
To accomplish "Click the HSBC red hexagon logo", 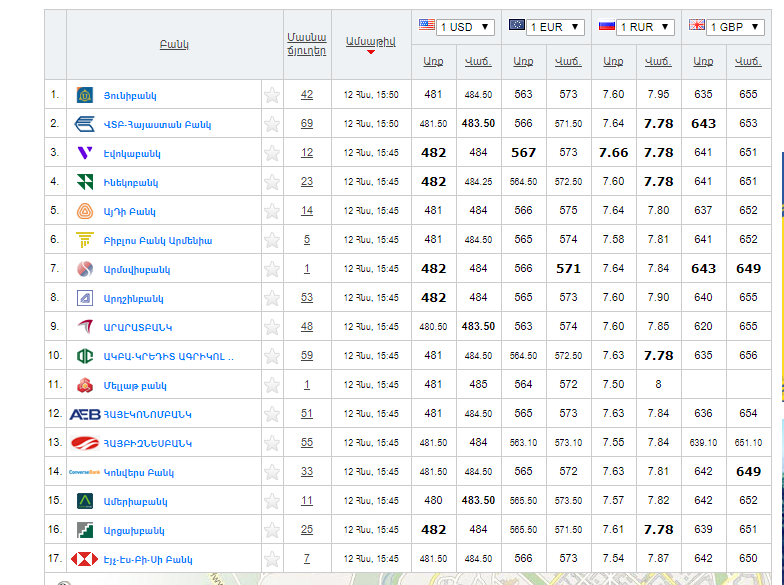I will [x=84, y=559].
